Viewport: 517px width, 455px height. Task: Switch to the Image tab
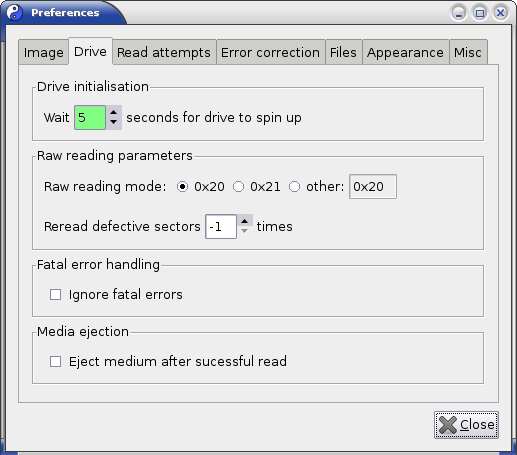click(44, 52)
